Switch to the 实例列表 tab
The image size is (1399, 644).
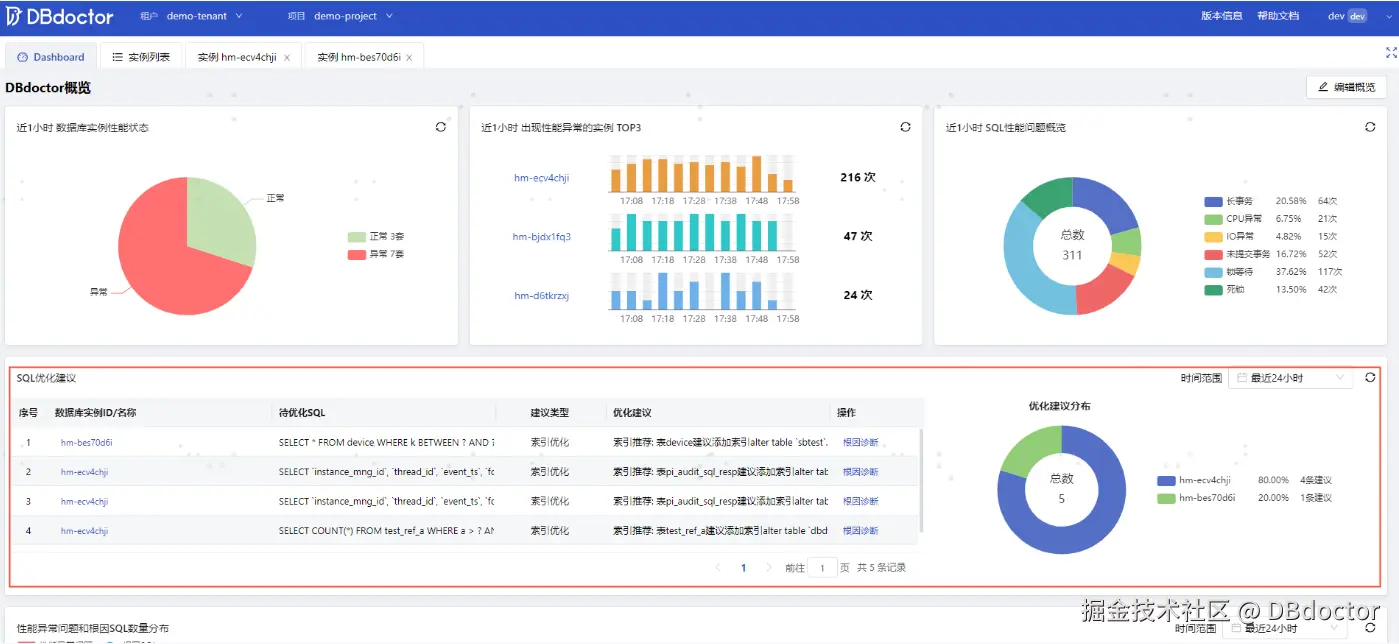pos(141,57)
